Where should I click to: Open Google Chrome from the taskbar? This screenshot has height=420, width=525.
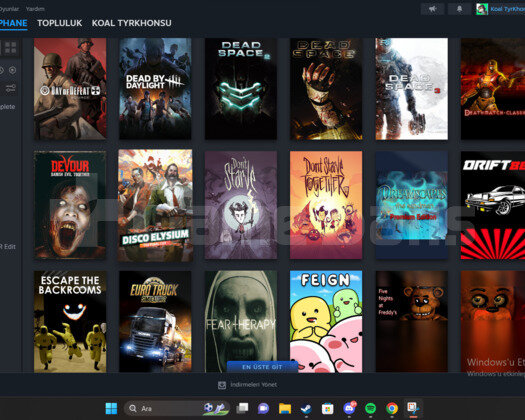(x=392, y=408)
